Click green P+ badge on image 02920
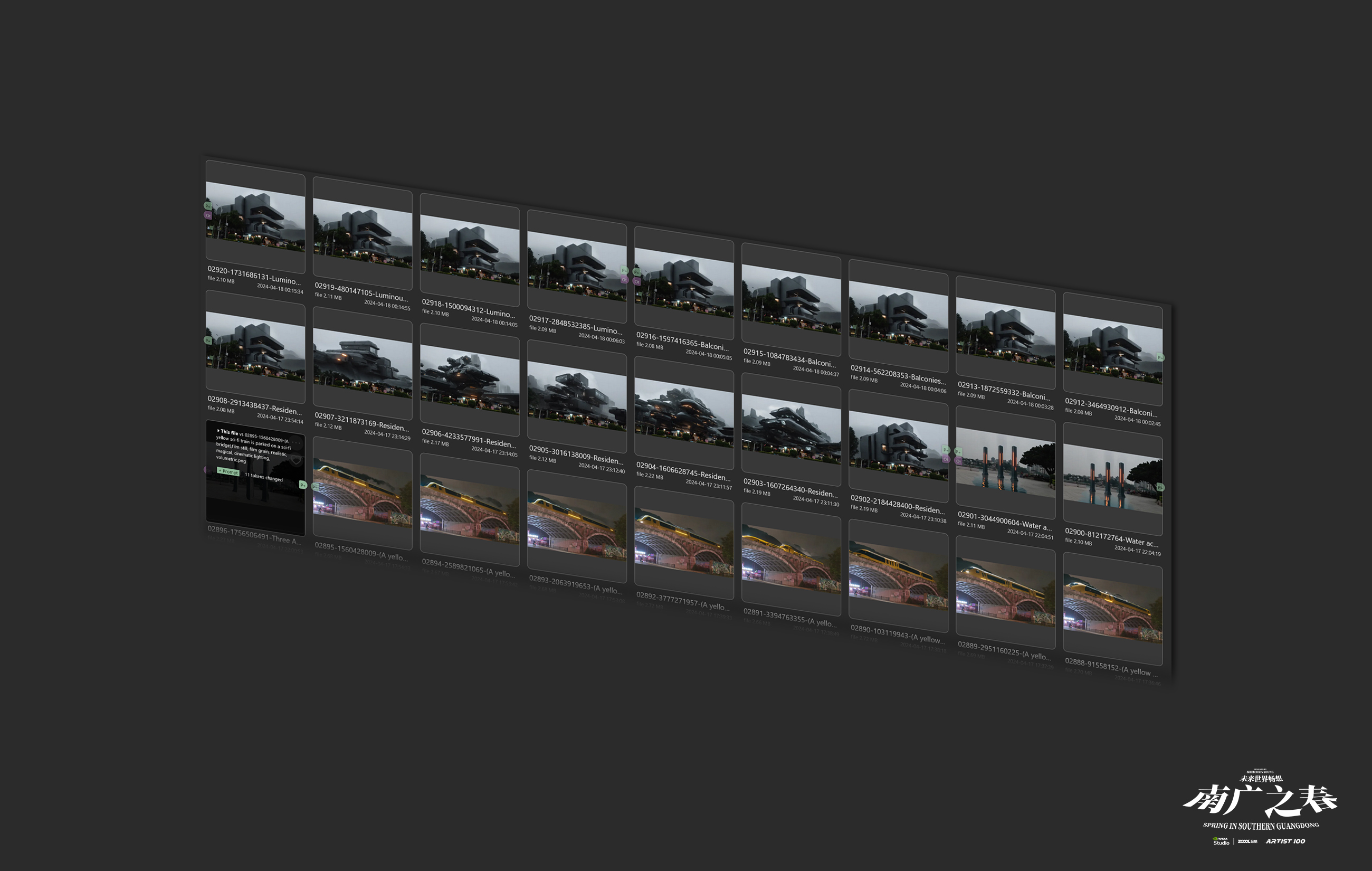 click(207, 206)
